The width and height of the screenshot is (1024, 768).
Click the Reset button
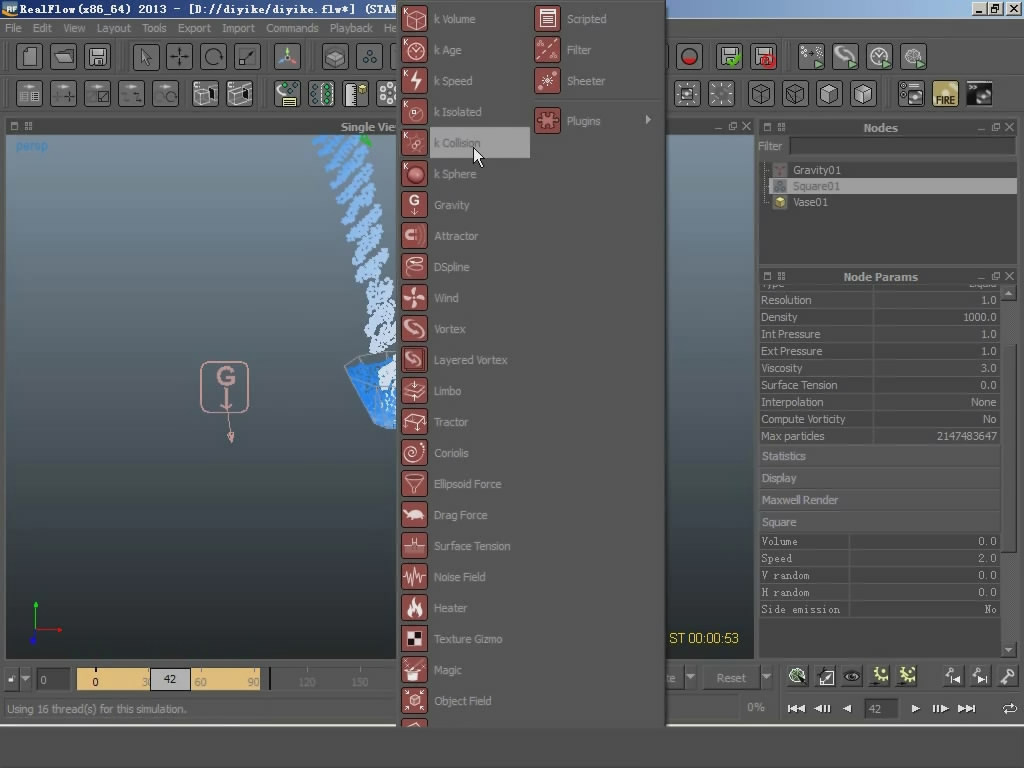731,678
